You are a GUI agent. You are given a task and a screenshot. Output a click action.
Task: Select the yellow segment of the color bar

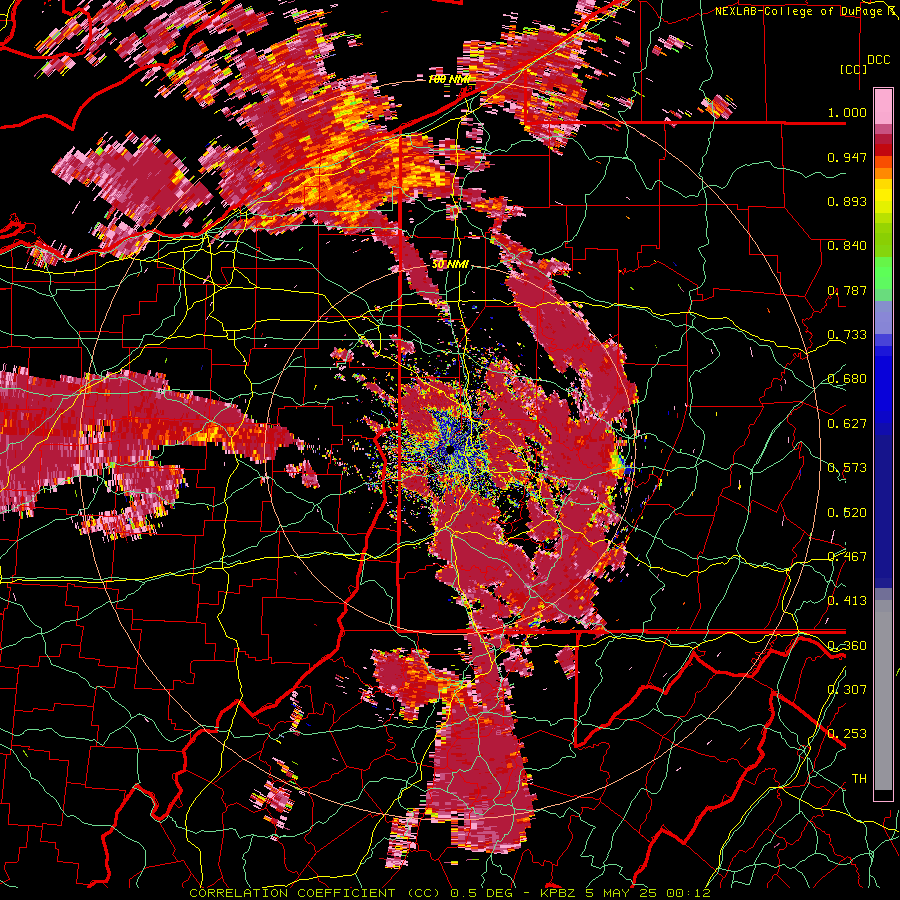(x=883, y=197)
